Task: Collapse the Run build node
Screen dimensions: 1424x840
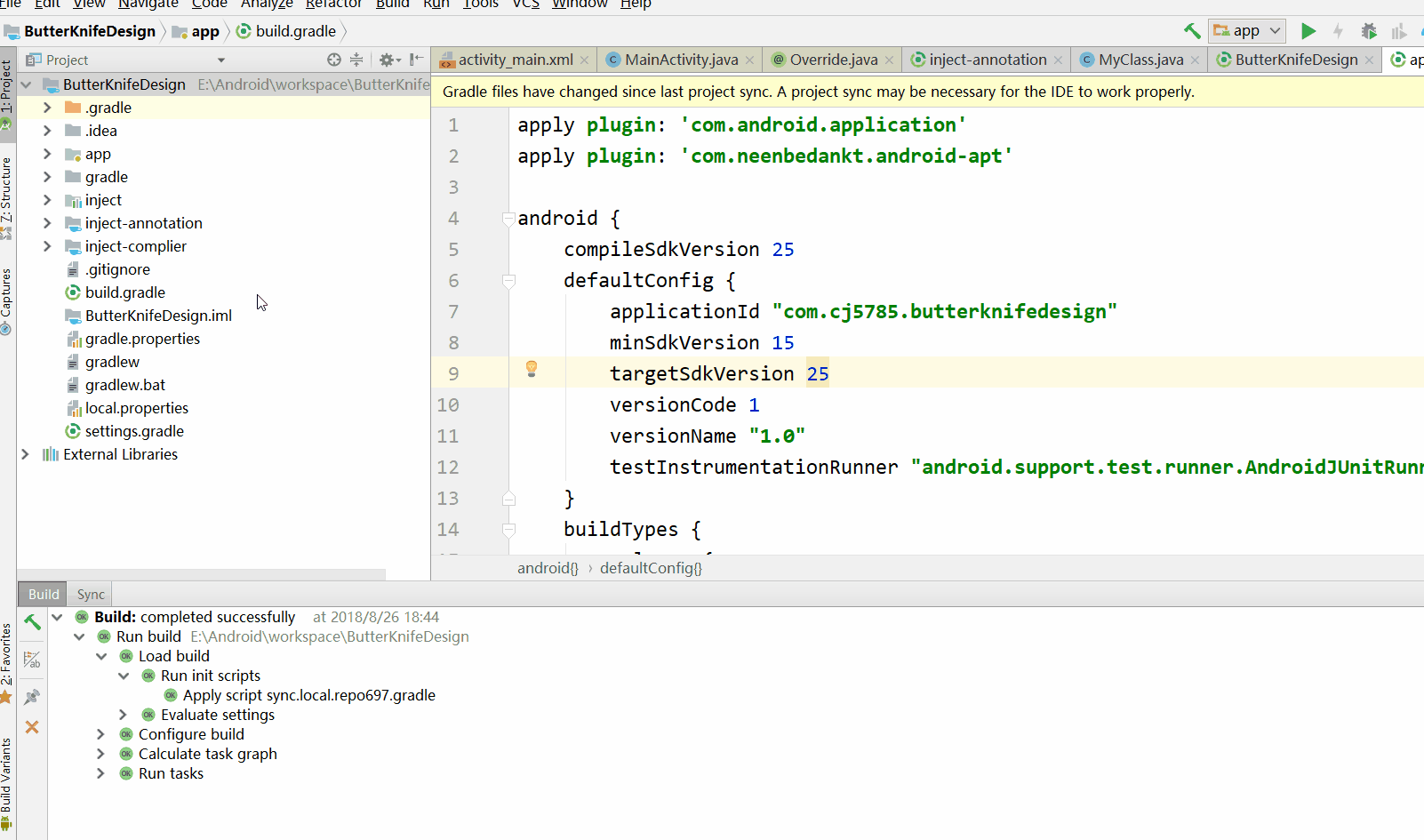Action: click(79, 636)
